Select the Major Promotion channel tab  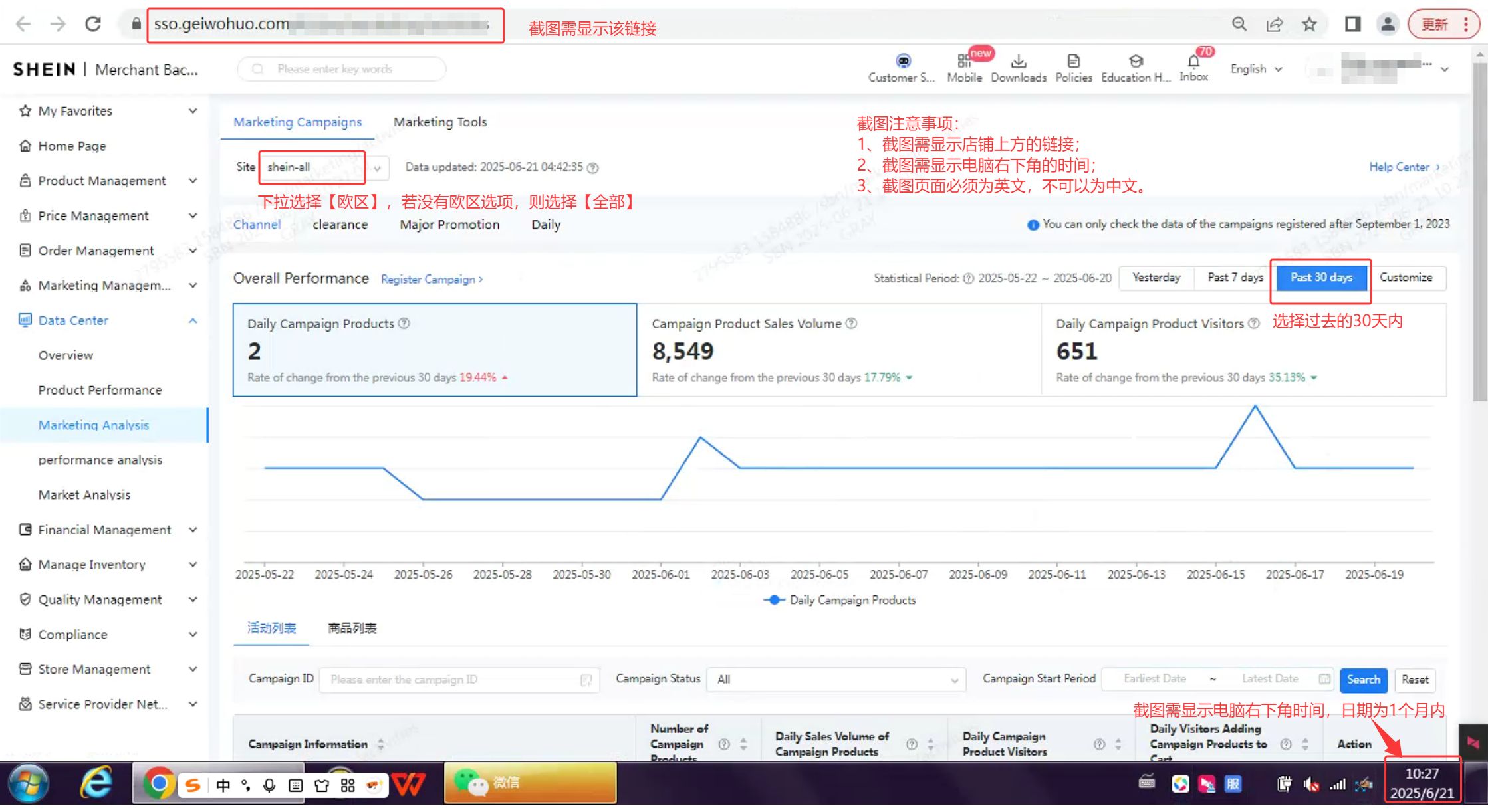[449, 225]
